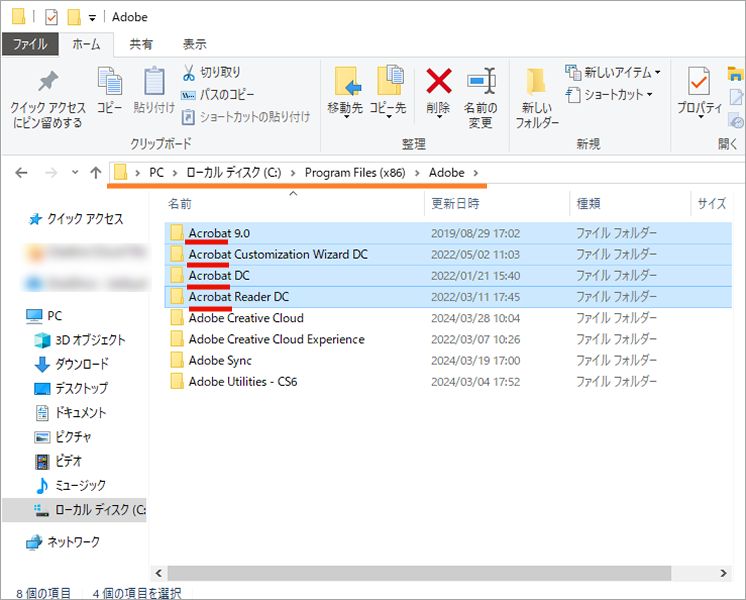Click the クイック アクセス star icon

(x=35, y=219)
